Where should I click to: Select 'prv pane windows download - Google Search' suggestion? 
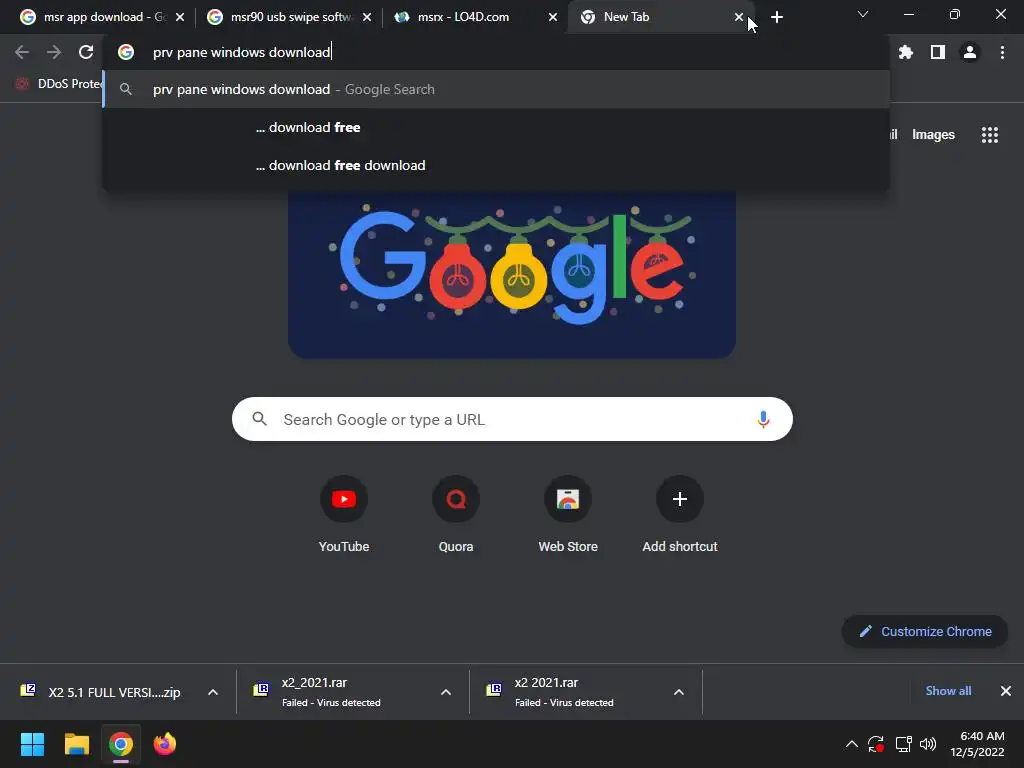click(496, 89)
